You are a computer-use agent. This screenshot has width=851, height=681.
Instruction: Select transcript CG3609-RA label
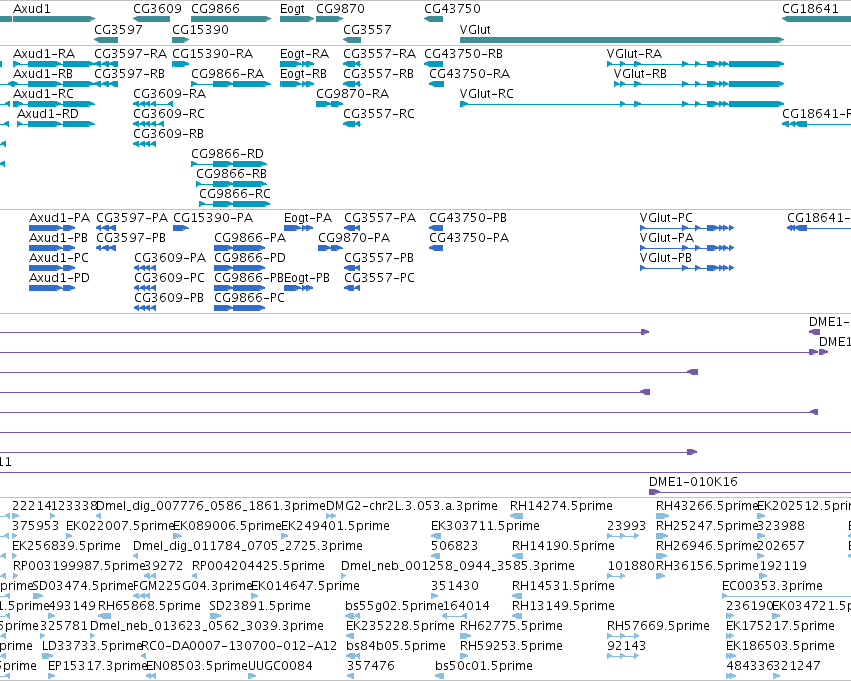[x=169, y=94]
